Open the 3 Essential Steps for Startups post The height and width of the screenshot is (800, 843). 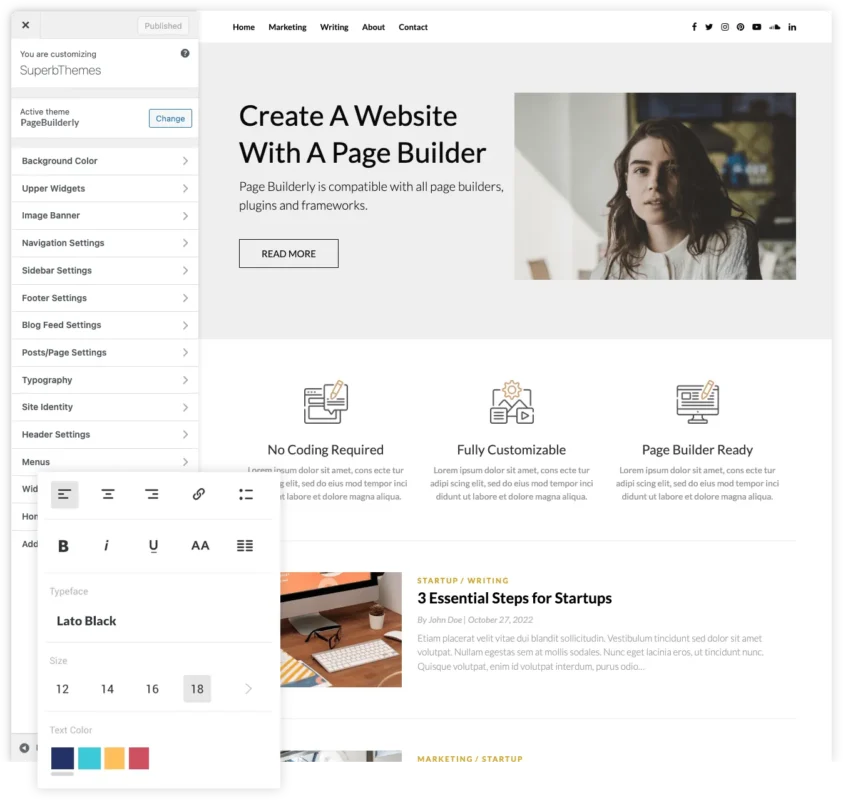pos(515,598)
